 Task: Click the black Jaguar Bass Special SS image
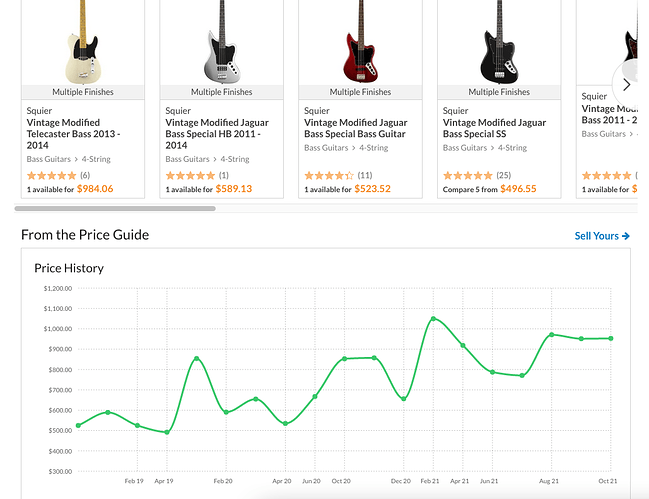click(499, 41)
